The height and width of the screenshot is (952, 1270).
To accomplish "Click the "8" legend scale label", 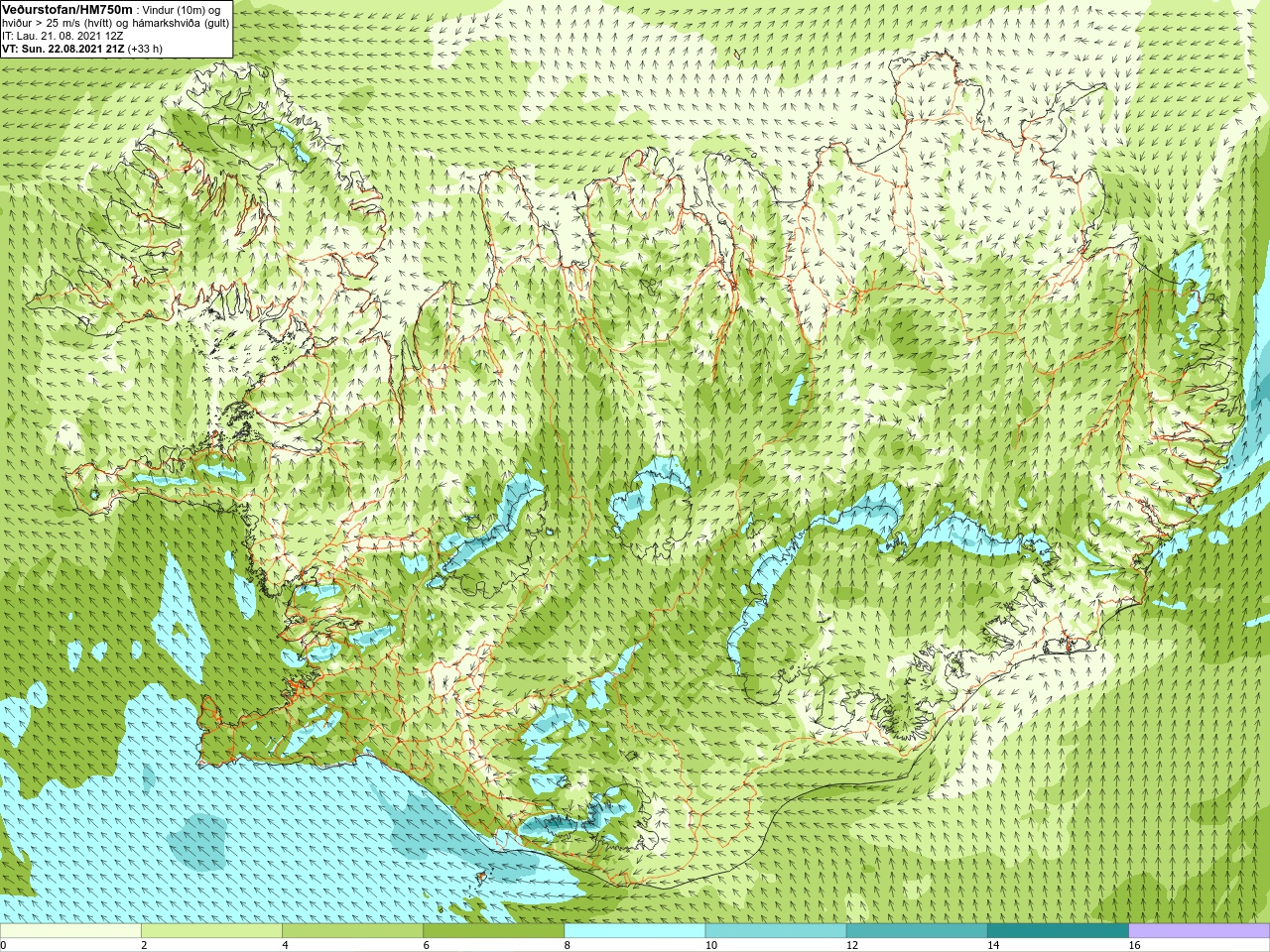I will pyautogui.click(x=568, y=946).
